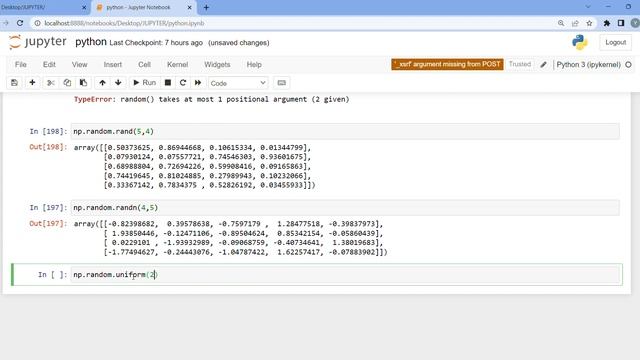This screenshot has width=640, height=360.
Task: Click the kernel idle circle indicator
Action: pyautogui.click(x=629, y=64)
